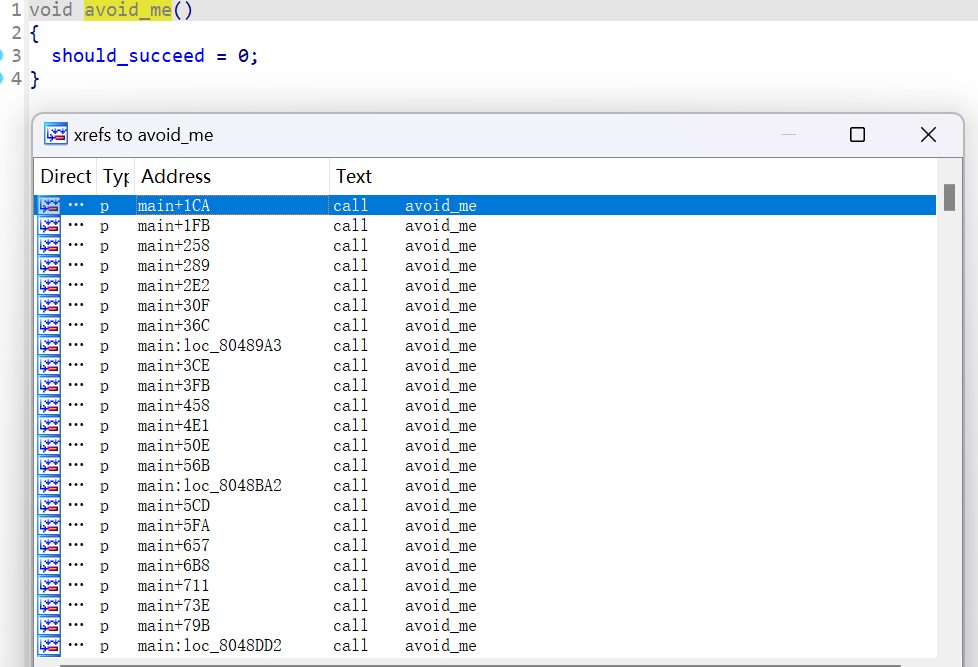Click the xref icon of the loc_80489A3 row
This screenshot has width=978, height=667.
click(49, 345)
